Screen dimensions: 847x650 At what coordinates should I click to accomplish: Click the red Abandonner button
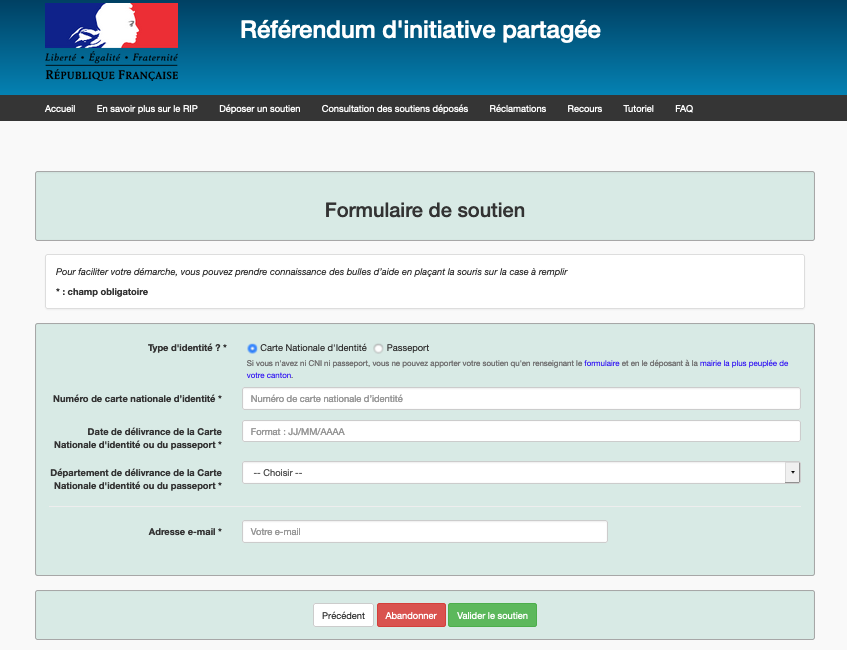point(411,616)
